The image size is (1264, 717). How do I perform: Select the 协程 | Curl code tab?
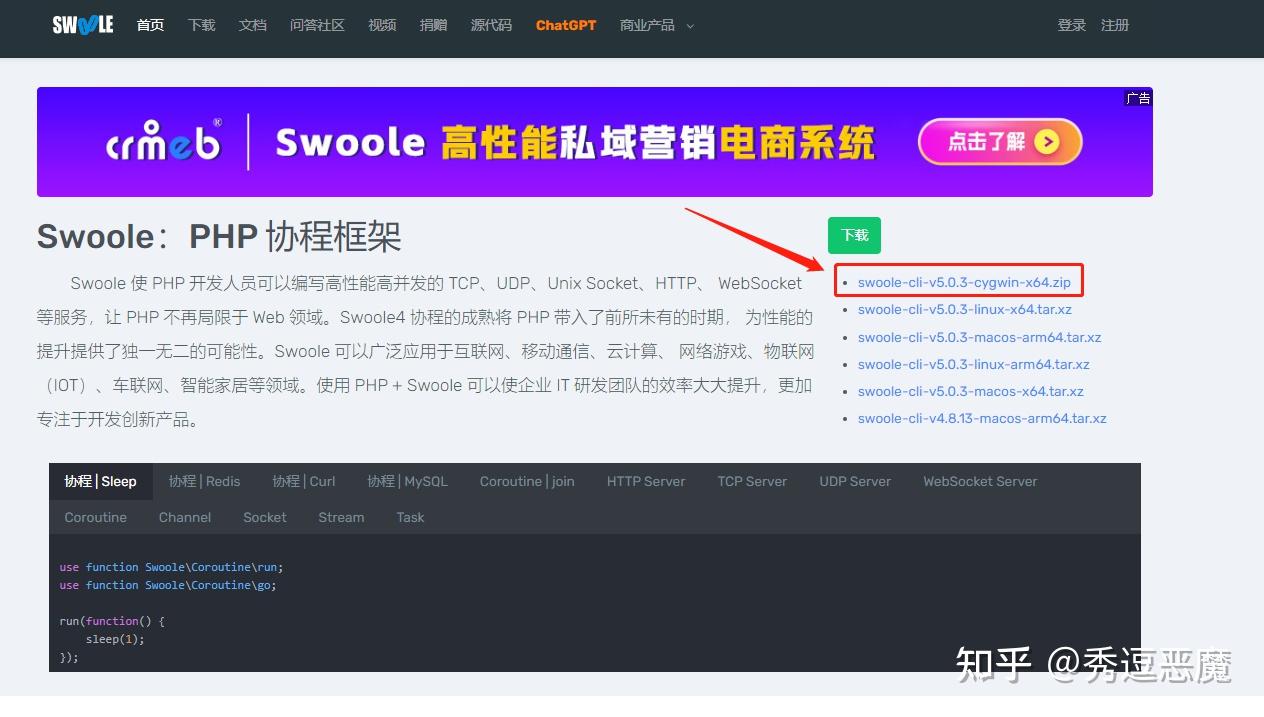[304, 481]
